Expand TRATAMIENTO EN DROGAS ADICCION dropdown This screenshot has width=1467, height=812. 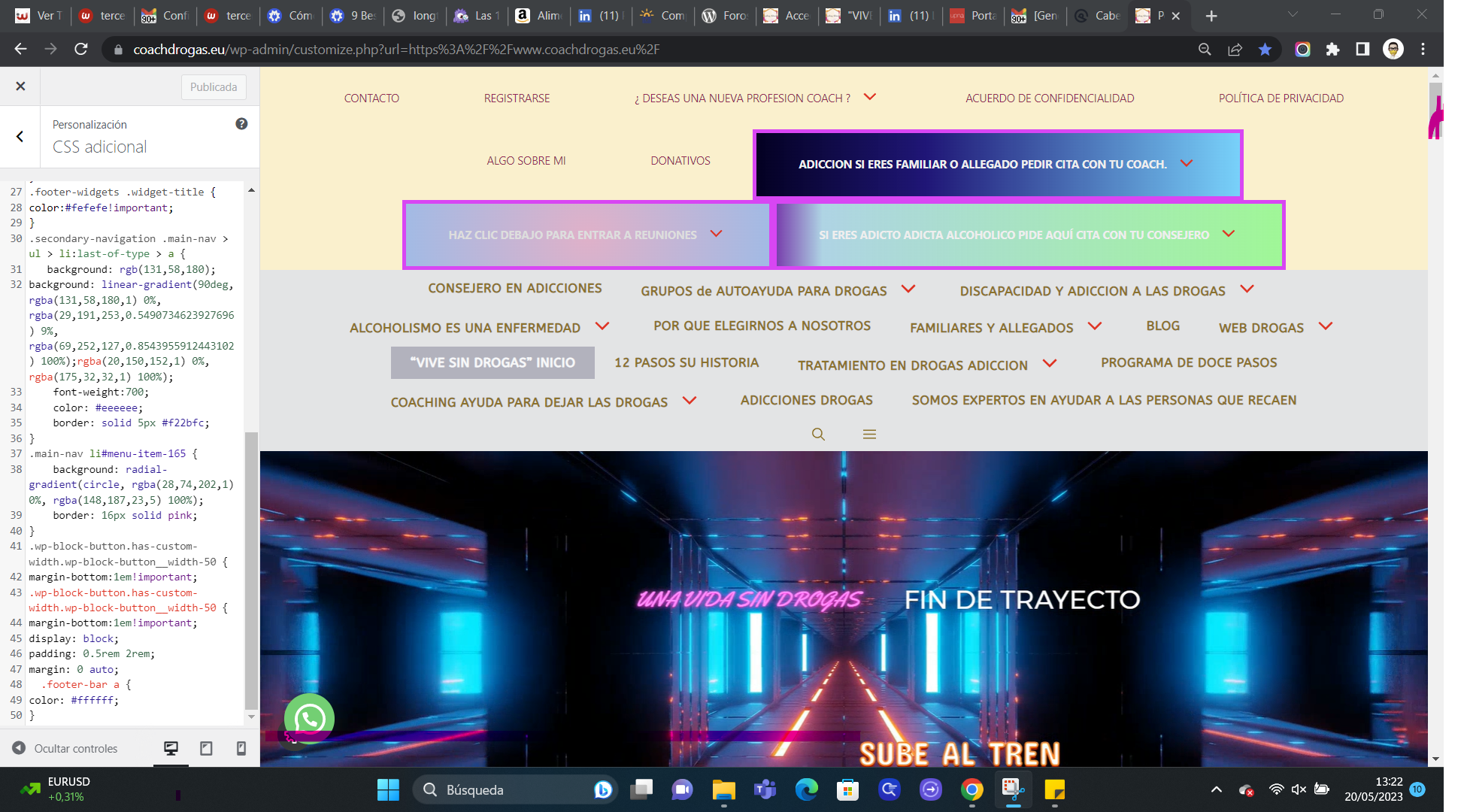coord(1050,364)
